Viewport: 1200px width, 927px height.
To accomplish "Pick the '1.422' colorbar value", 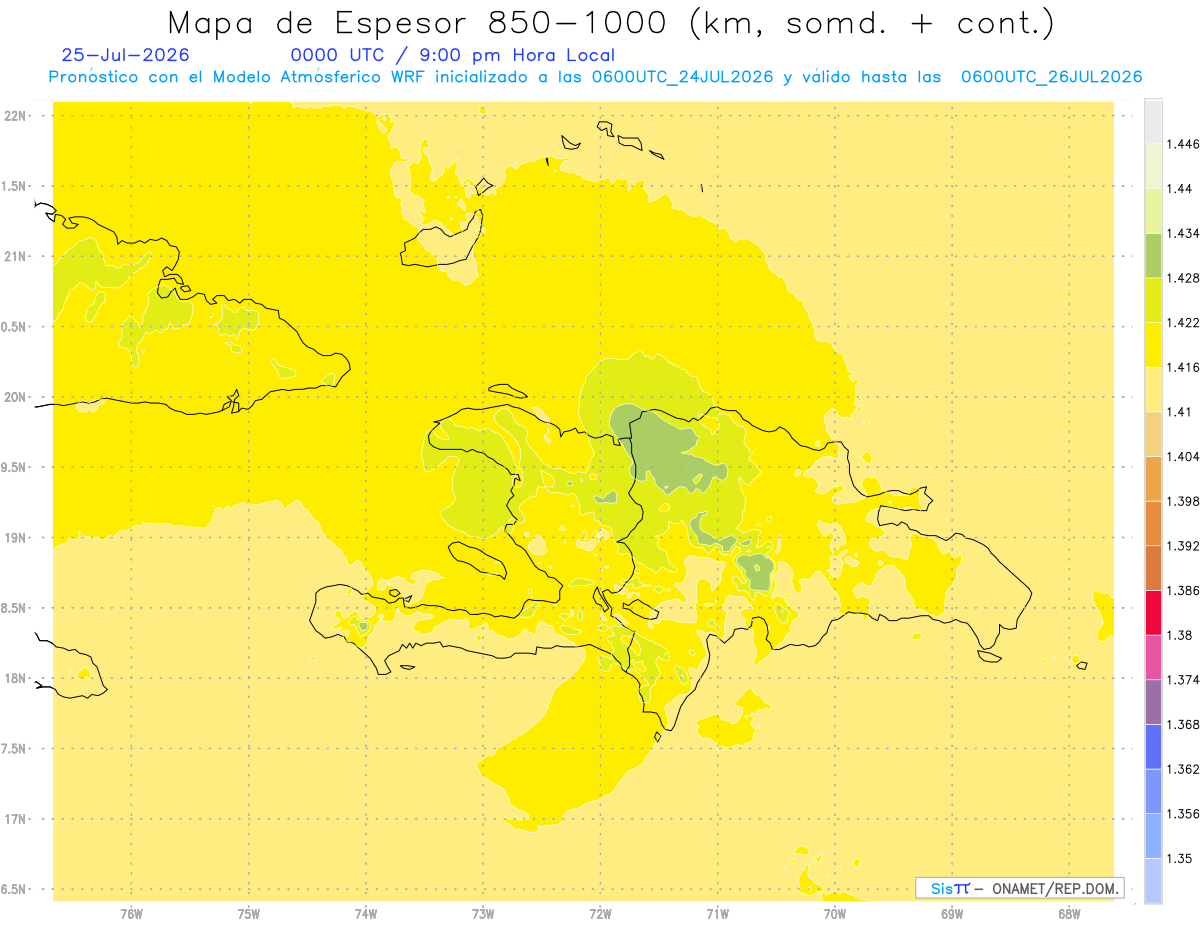I will [1184, 322].
